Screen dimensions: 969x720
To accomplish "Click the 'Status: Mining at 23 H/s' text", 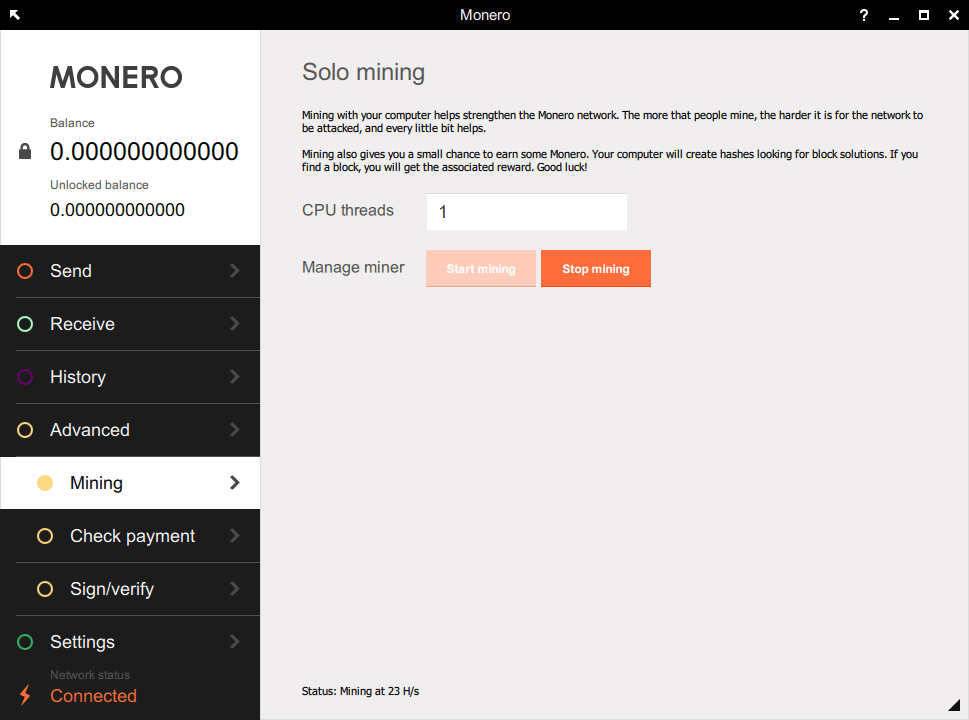I will [x=360, y=692].
